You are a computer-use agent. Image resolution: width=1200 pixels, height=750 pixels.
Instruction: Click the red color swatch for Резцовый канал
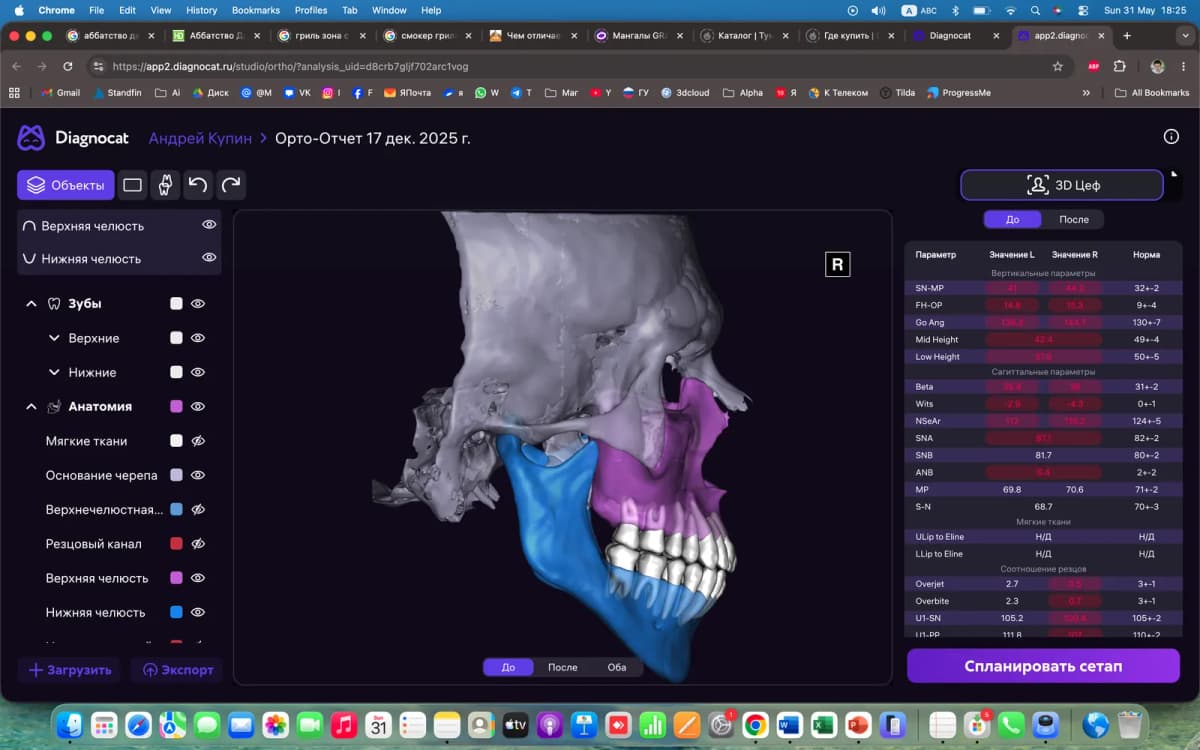176,544
